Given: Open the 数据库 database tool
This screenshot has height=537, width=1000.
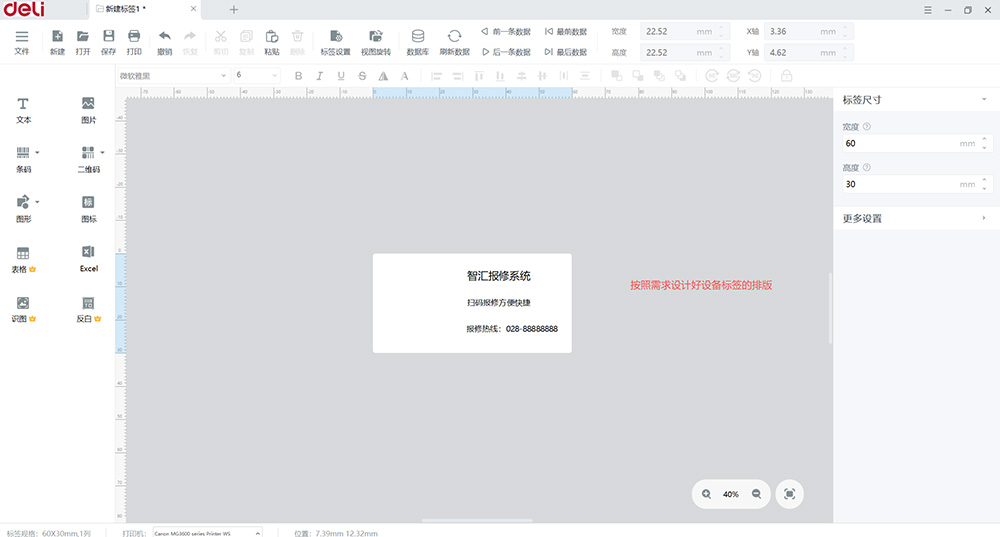Looking at the screenshot, I should [x=418, y=42].
